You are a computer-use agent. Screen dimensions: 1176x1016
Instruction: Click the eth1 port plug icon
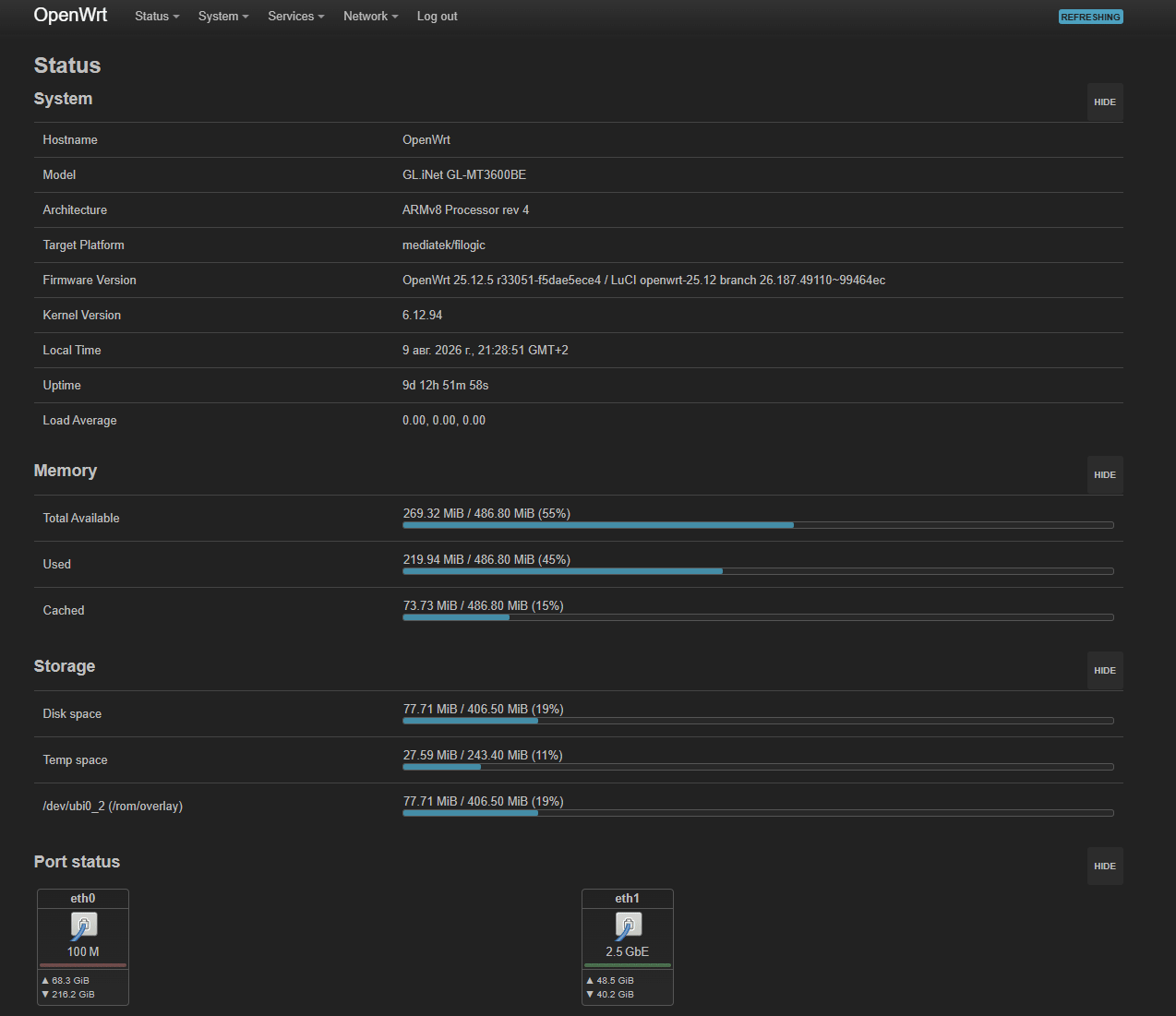(x=628, y=926)
